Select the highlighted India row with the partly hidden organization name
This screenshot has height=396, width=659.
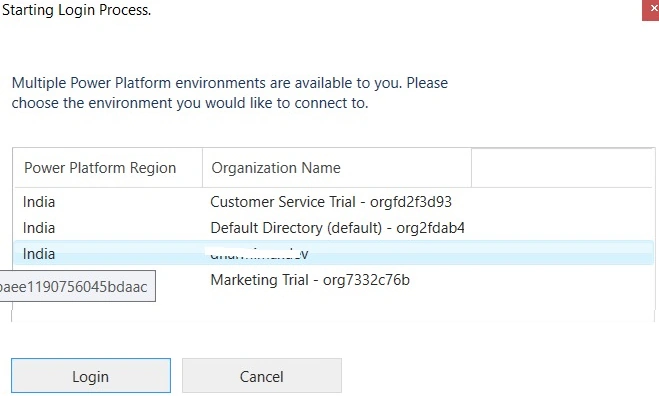(333, 253)
